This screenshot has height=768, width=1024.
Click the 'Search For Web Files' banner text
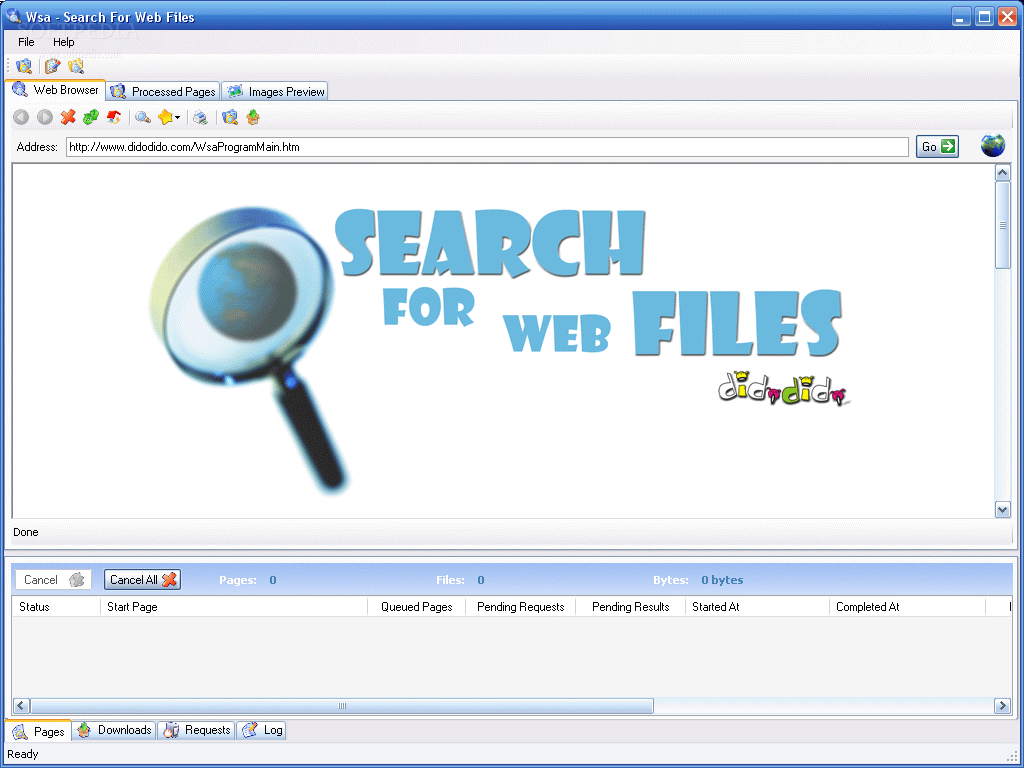click(x=588, y=283)
